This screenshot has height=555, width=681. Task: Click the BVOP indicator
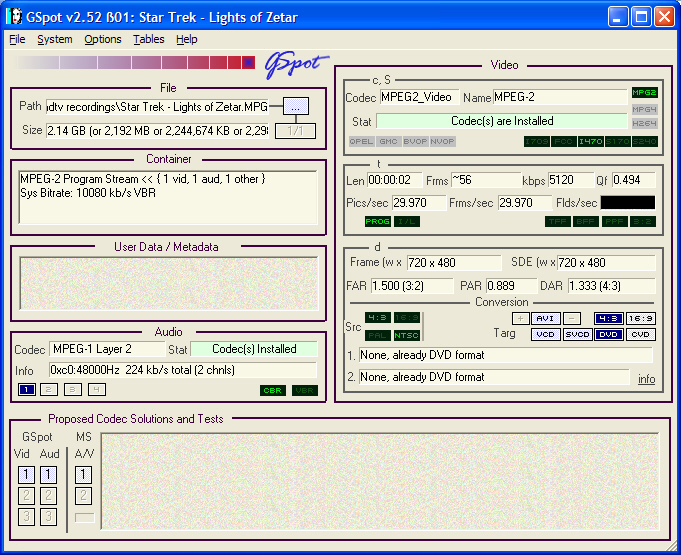pos(416,142)
